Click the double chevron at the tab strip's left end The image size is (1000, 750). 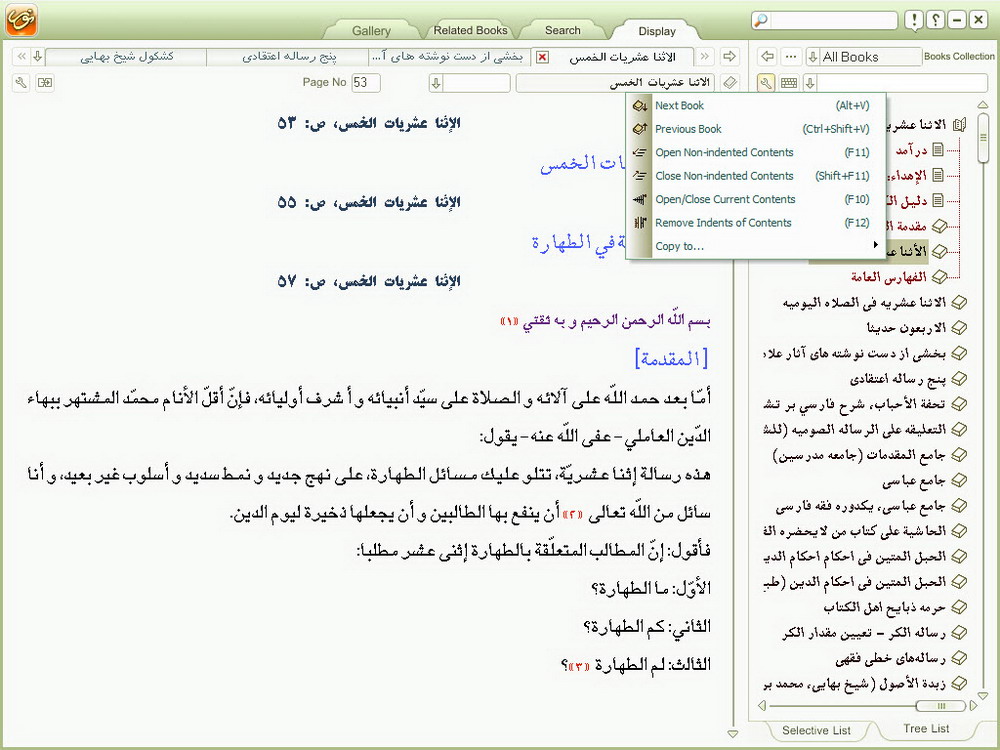21,56
